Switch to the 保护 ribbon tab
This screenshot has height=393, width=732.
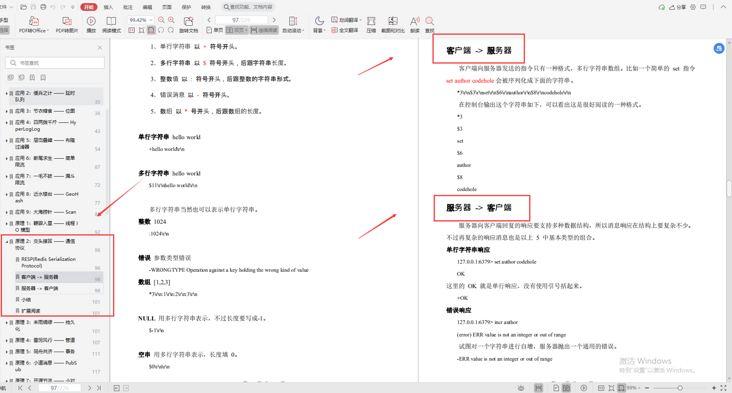tap(186, 7)
